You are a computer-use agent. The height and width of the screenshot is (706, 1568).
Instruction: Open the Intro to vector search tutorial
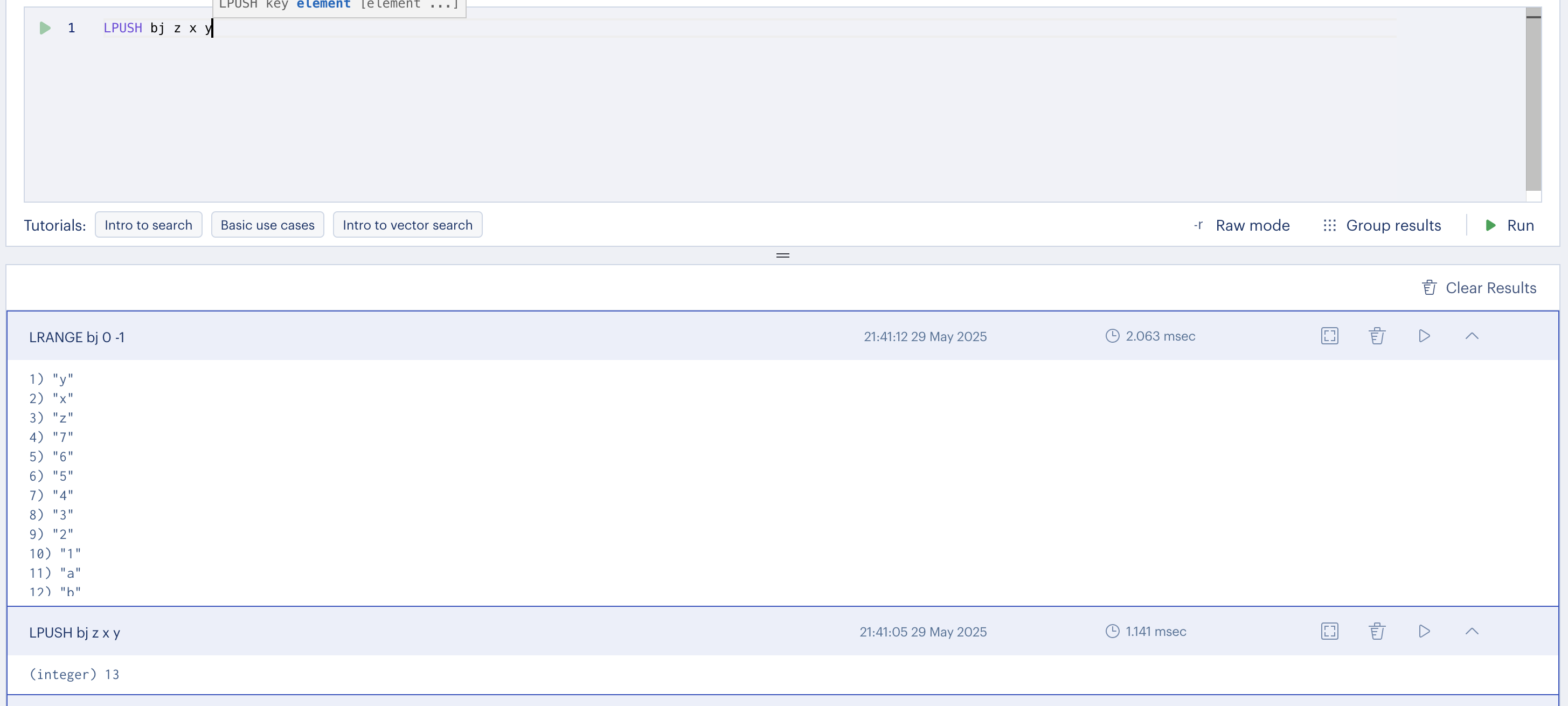click(x=407, y=225)
